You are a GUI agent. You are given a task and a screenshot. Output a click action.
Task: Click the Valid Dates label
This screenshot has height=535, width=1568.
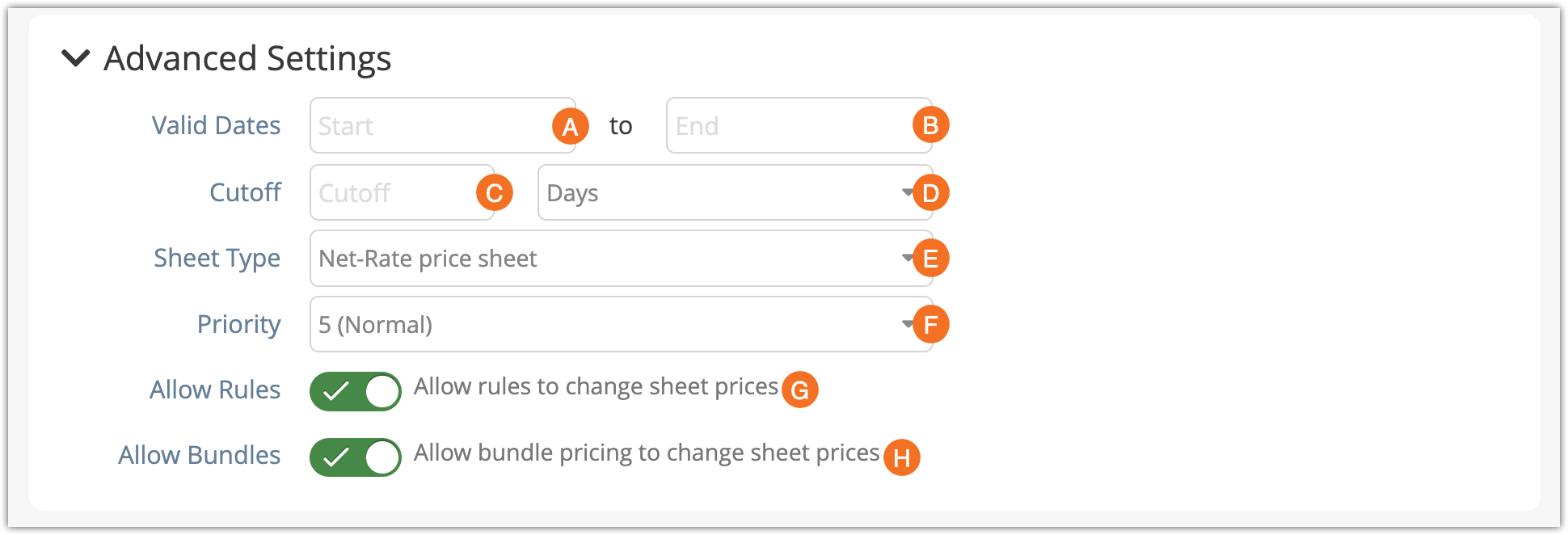216,126
